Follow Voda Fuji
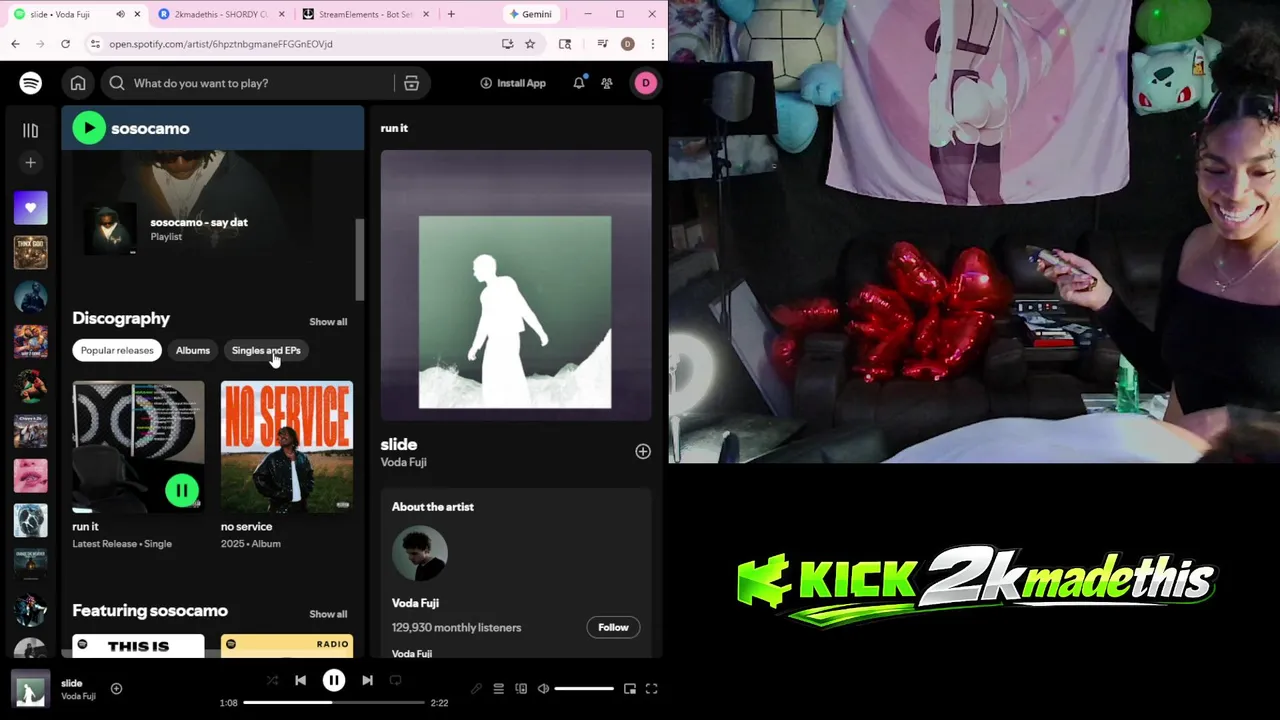Image resolution: width=1280 pixels, height=720 pixels. coord(613,627)
